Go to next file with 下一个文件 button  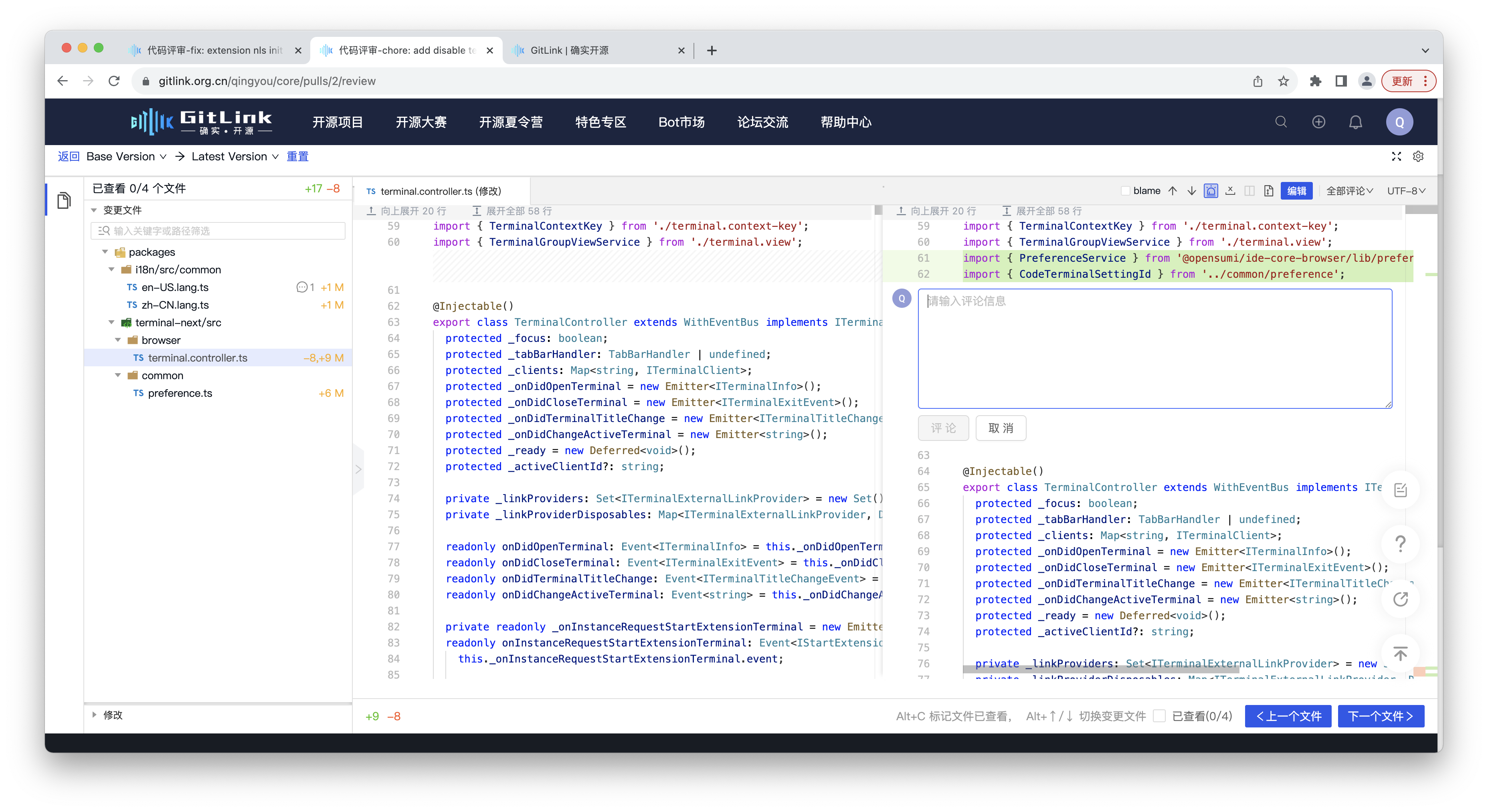[x=1381, y=716]
